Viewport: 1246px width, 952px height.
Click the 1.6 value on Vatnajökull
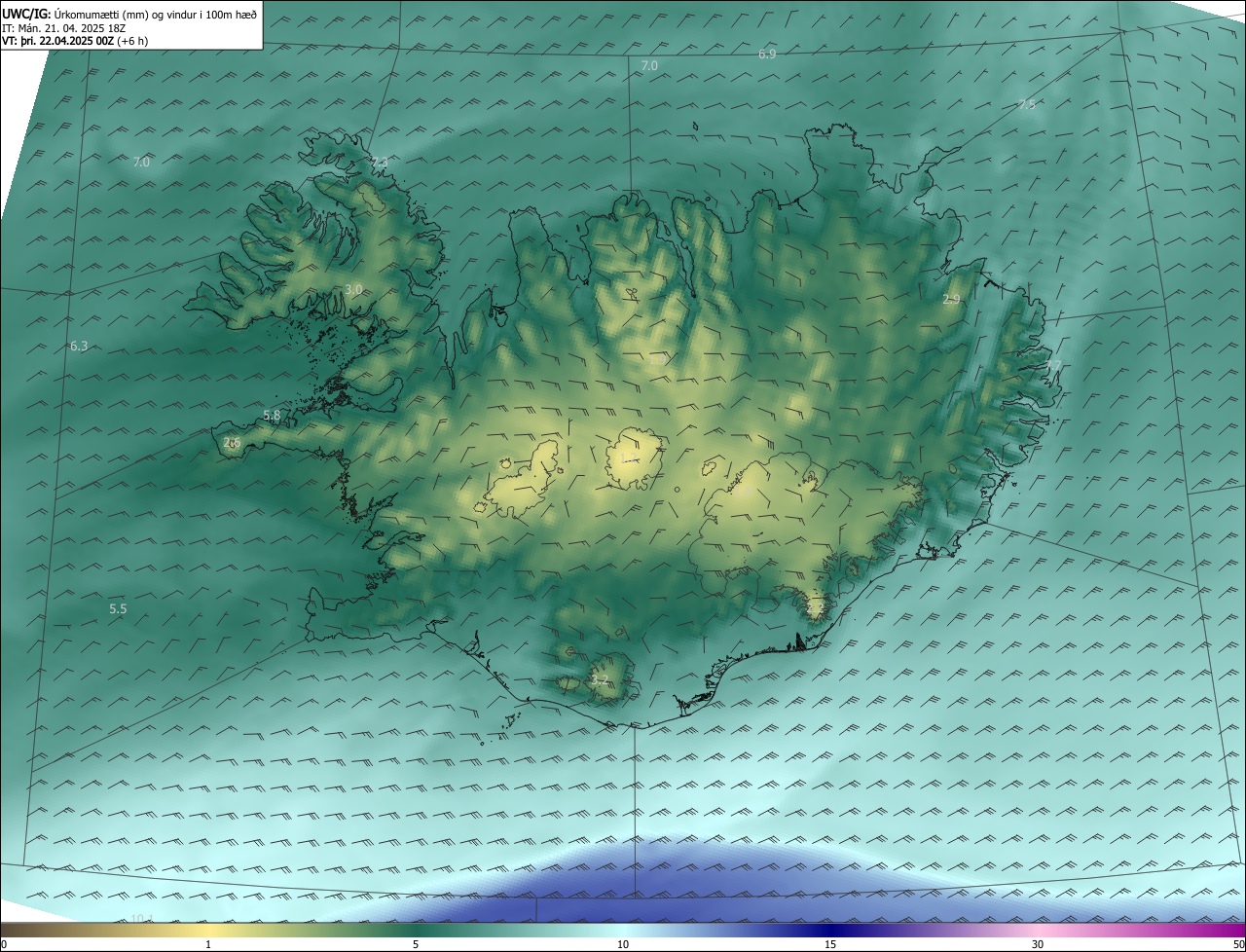pos(743,490)
